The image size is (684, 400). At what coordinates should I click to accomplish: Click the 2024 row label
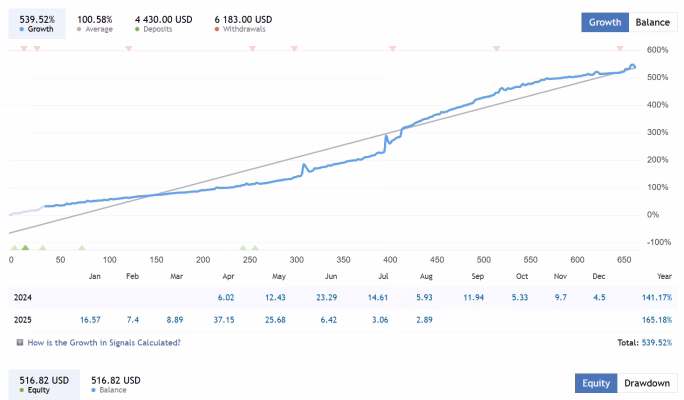coord(23,297)
